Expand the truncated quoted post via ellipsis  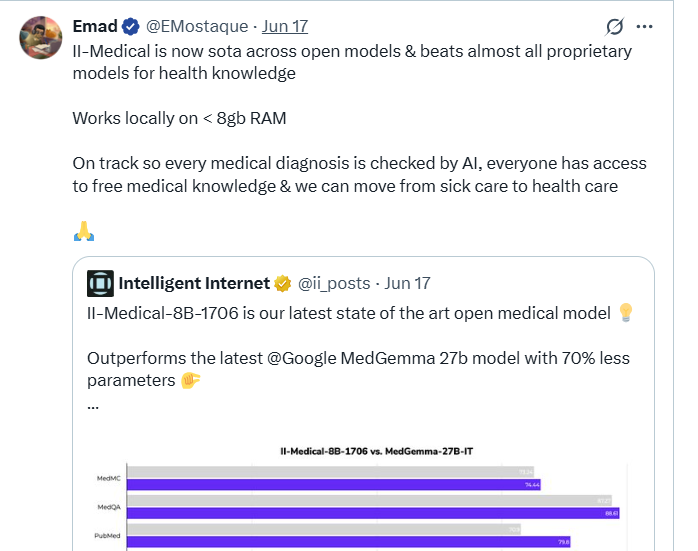pos(94,405)
